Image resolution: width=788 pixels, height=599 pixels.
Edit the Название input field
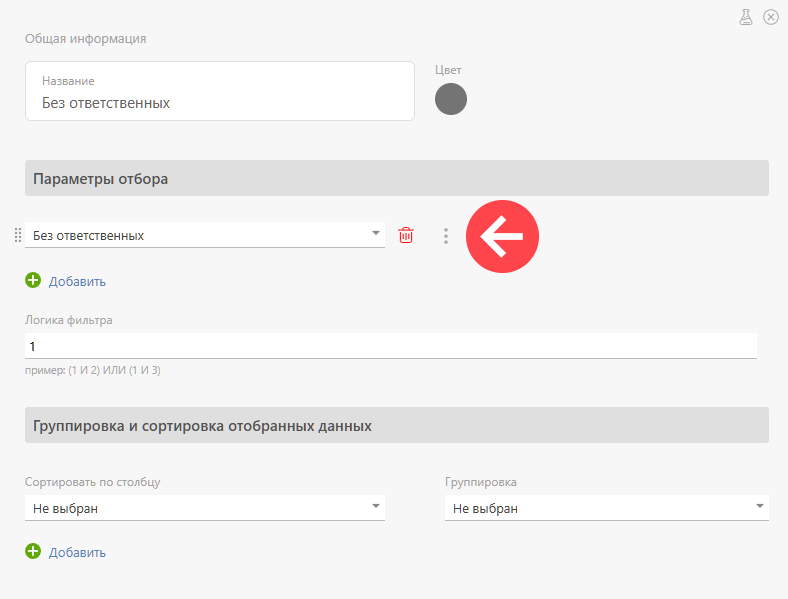[x=220, y=91]
